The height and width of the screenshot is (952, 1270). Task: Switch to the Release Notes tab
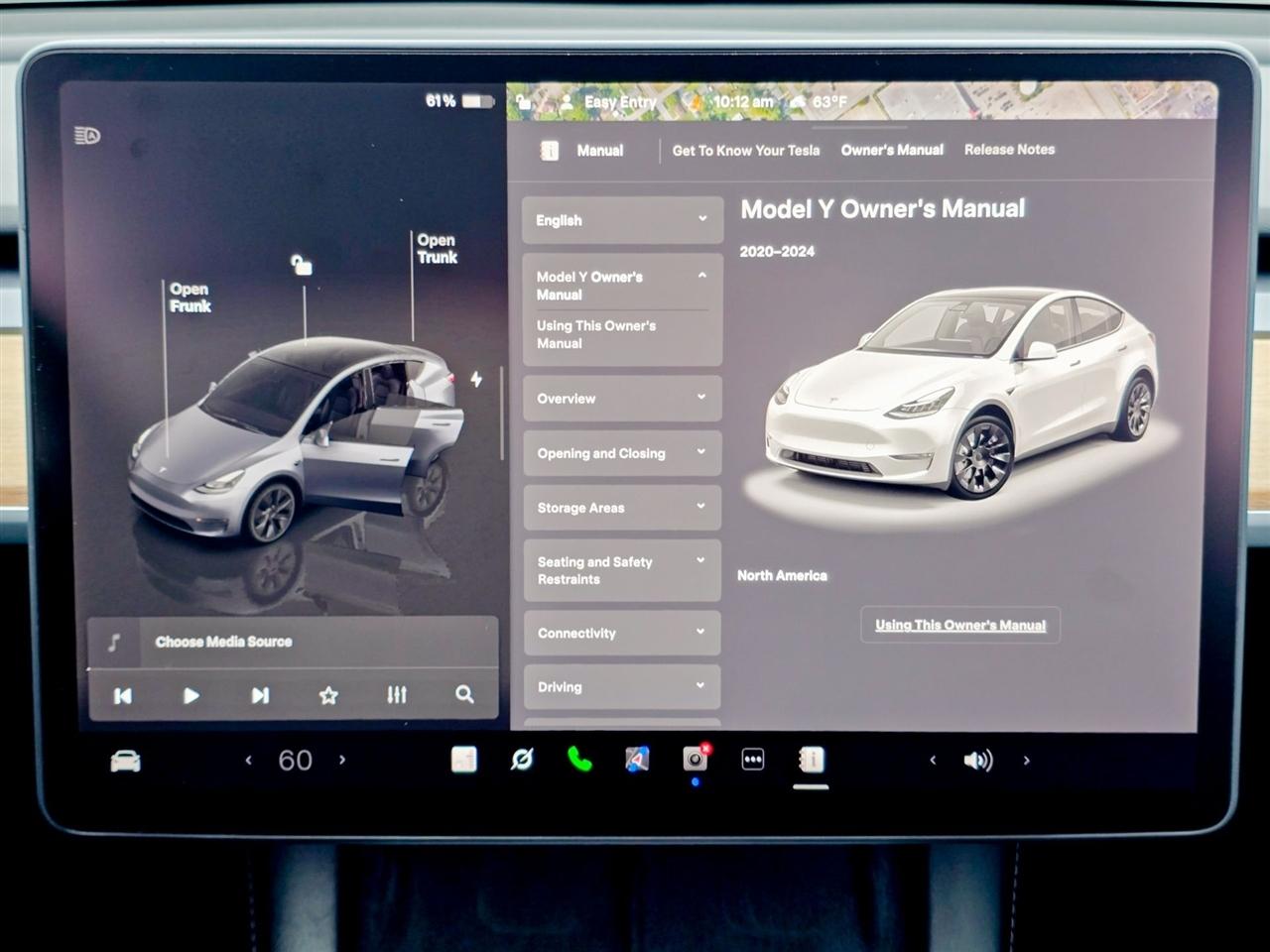click(1009, 149)
